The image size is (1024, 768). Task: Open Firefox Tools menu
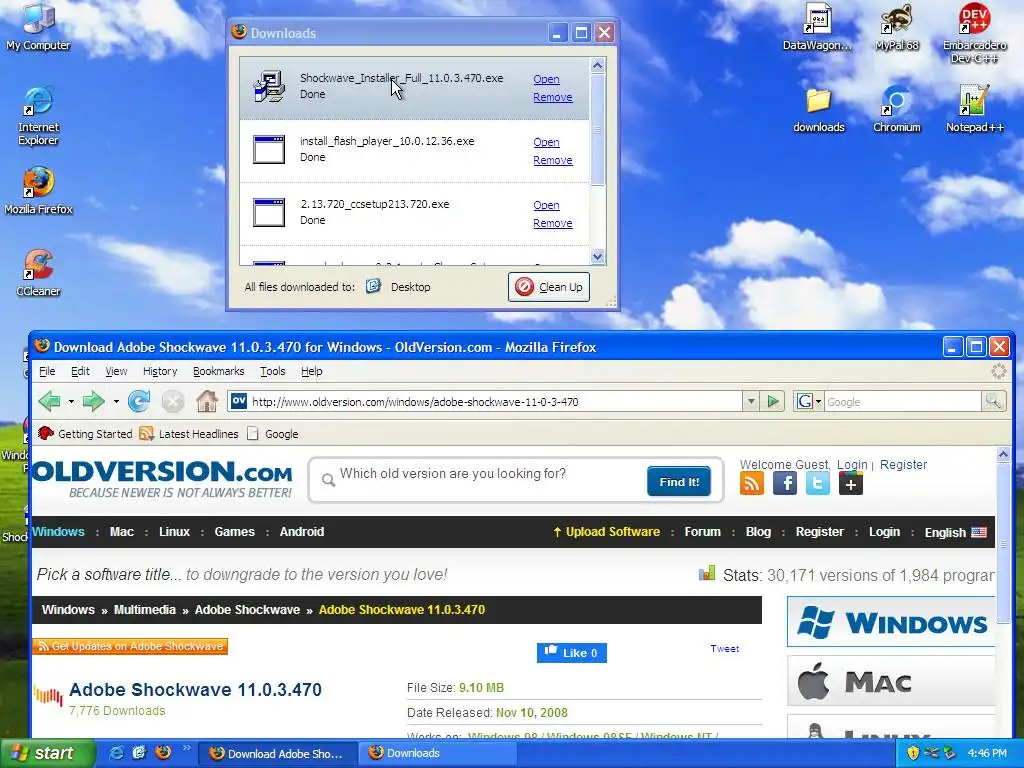[272, 371]
